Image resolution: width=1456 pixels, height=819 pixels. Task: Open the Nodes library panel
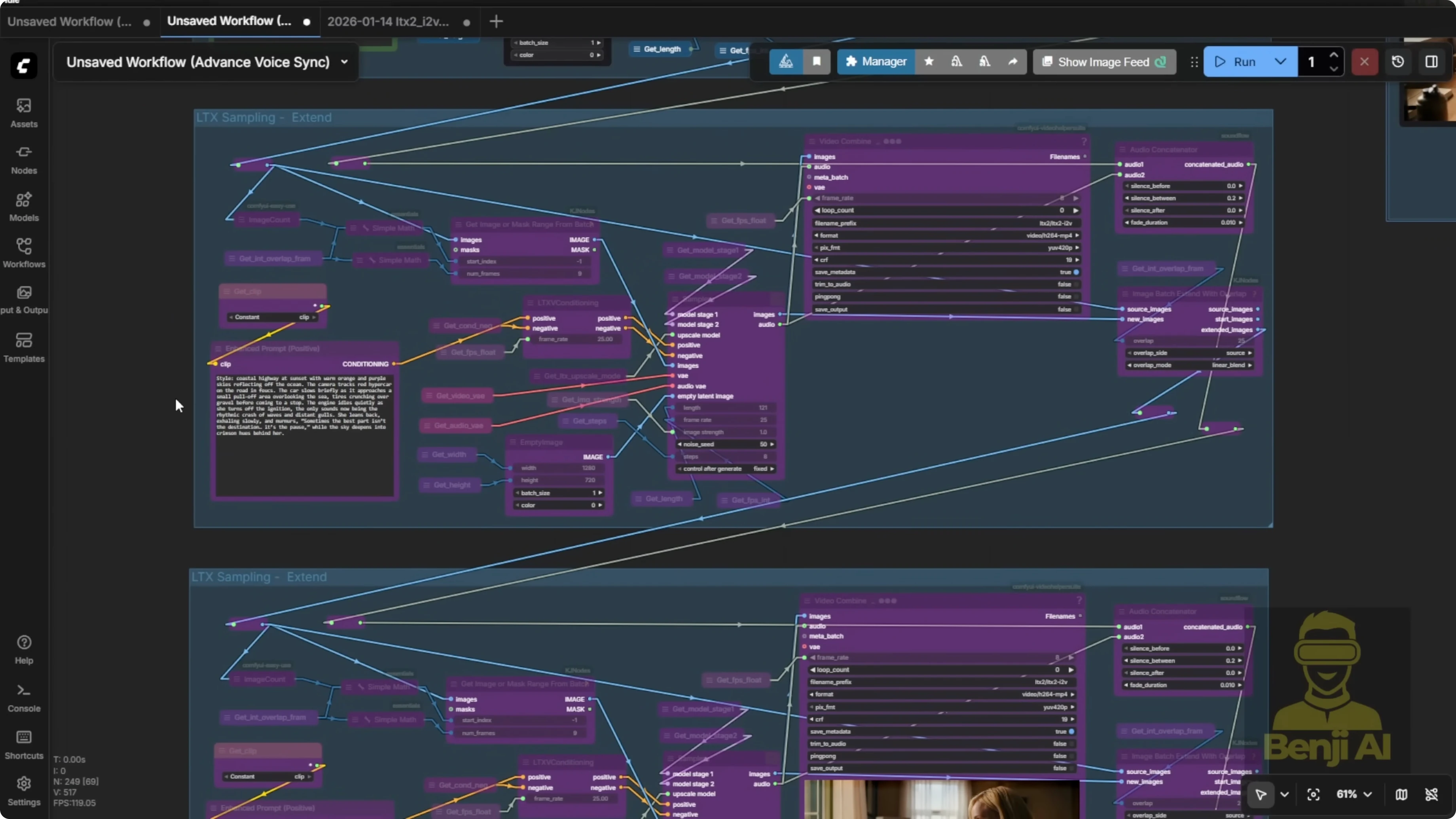tap(24, 159)
